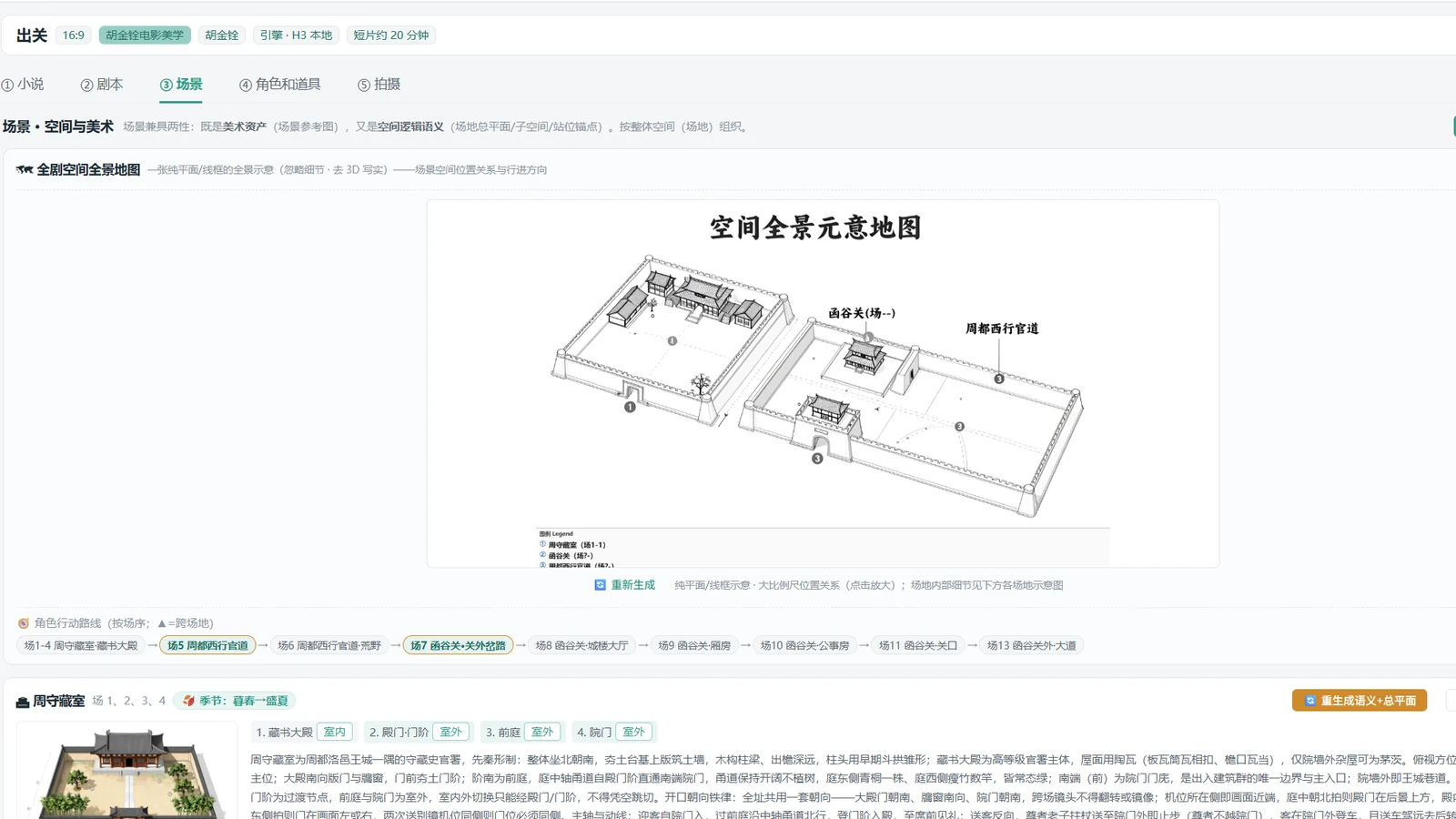
Task: Click the 周都西行官道 map label
Action: [x=1002, y=329]
